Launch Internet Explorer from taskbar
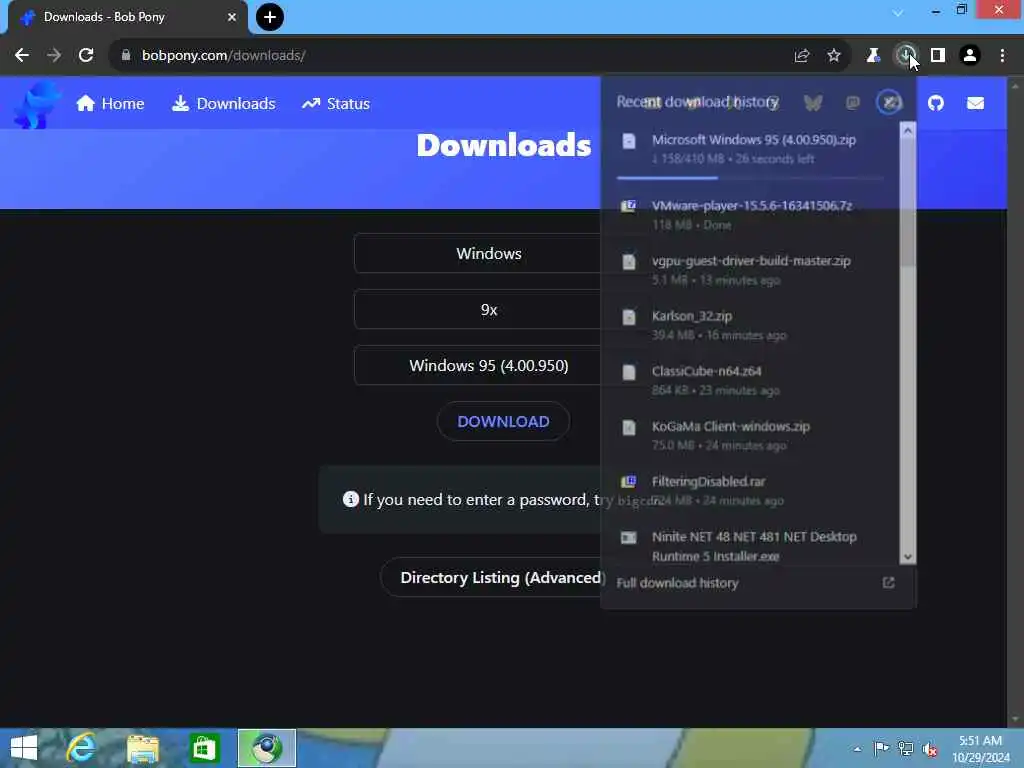Image resolution: width=1024 pixels, height=768 pixels. (x=82, y=748)
